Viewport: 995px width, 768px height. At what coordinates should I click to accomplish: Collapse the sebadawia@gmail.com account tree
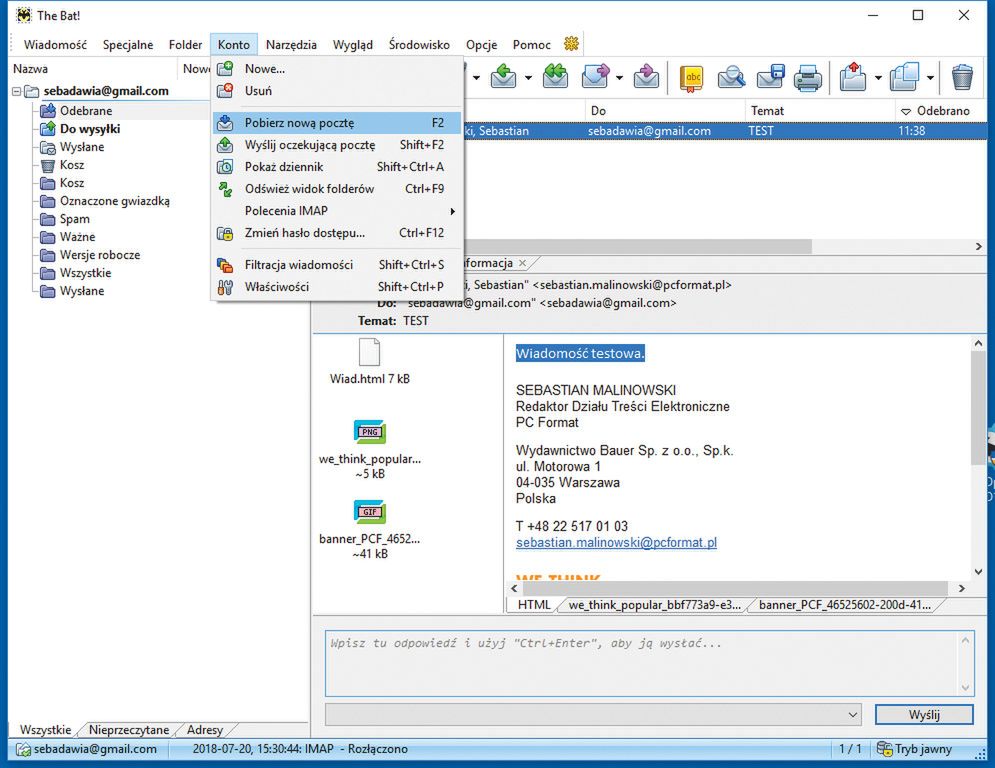pos(18,91)
